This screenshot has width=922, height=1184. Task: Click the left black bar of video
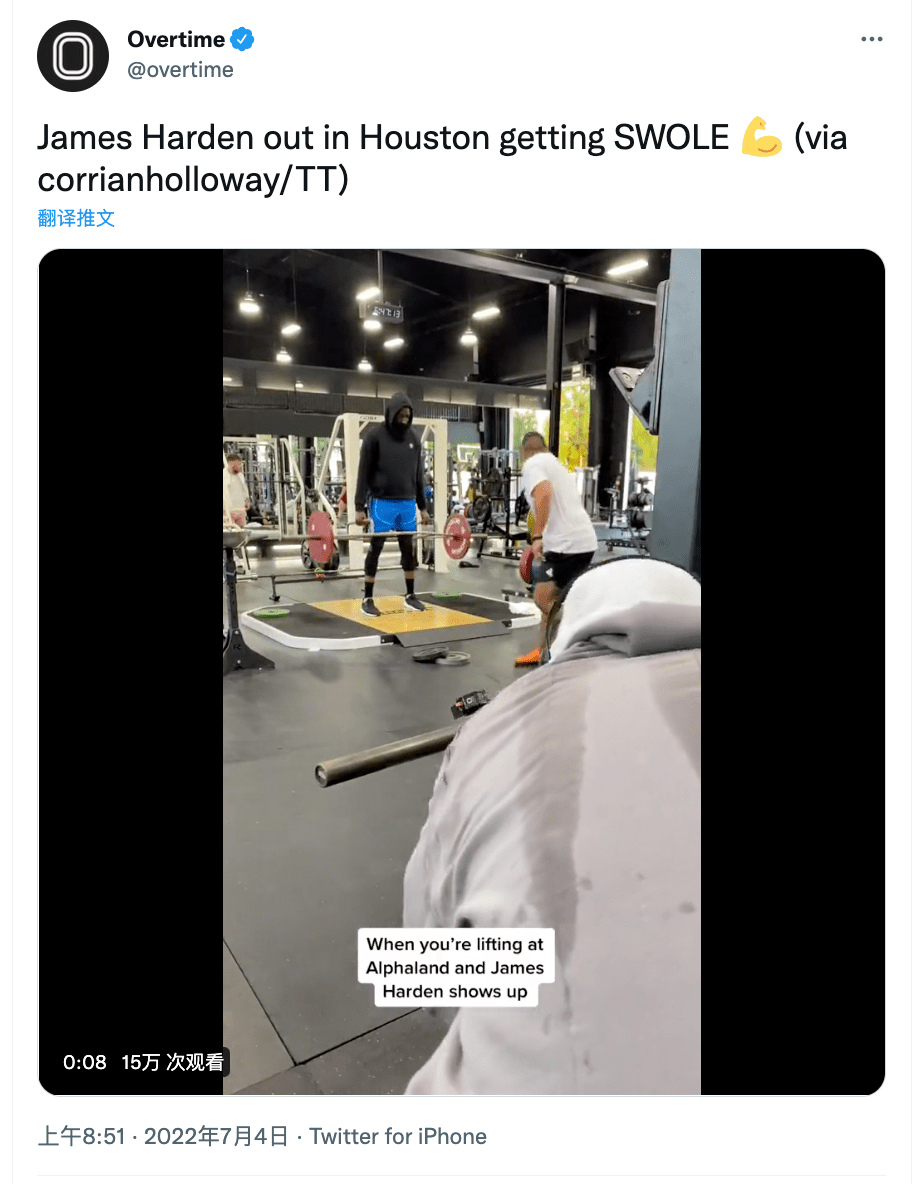pyautogui.click(x=131, y=671)
